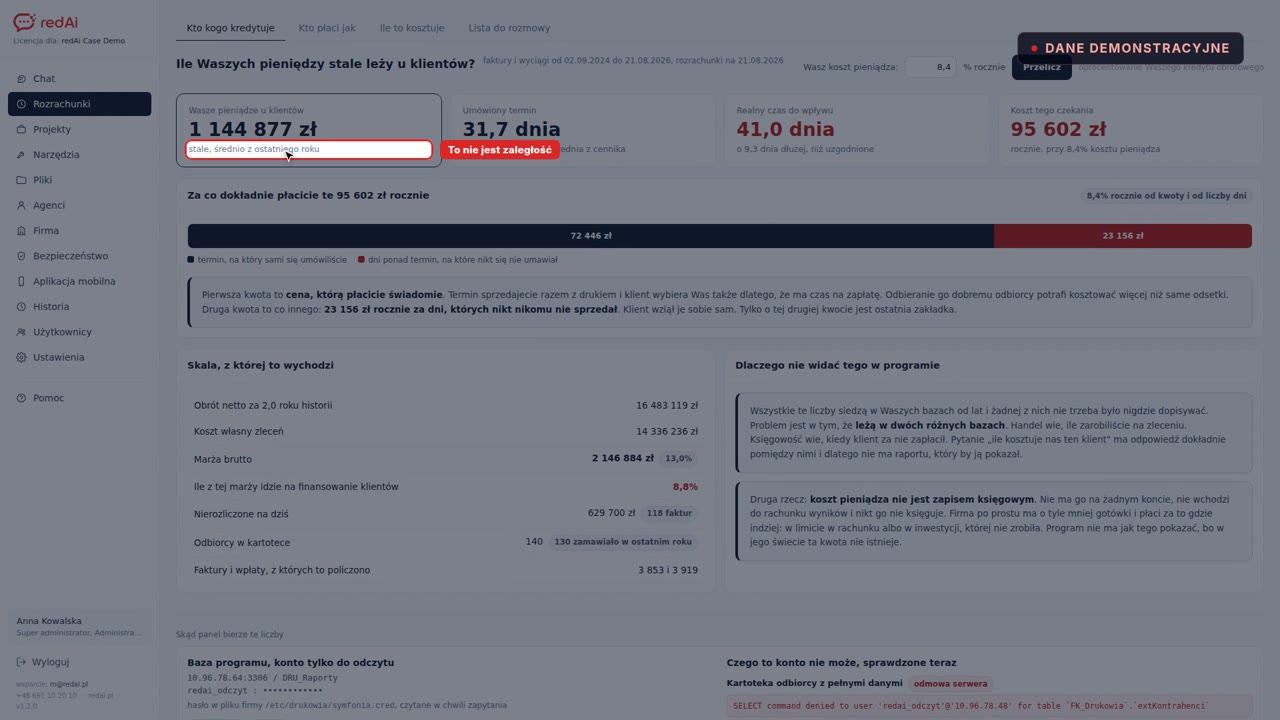Click the Marża brutto value '2 146 884 zł'
1280x720 pixels.
click(623, 459)
